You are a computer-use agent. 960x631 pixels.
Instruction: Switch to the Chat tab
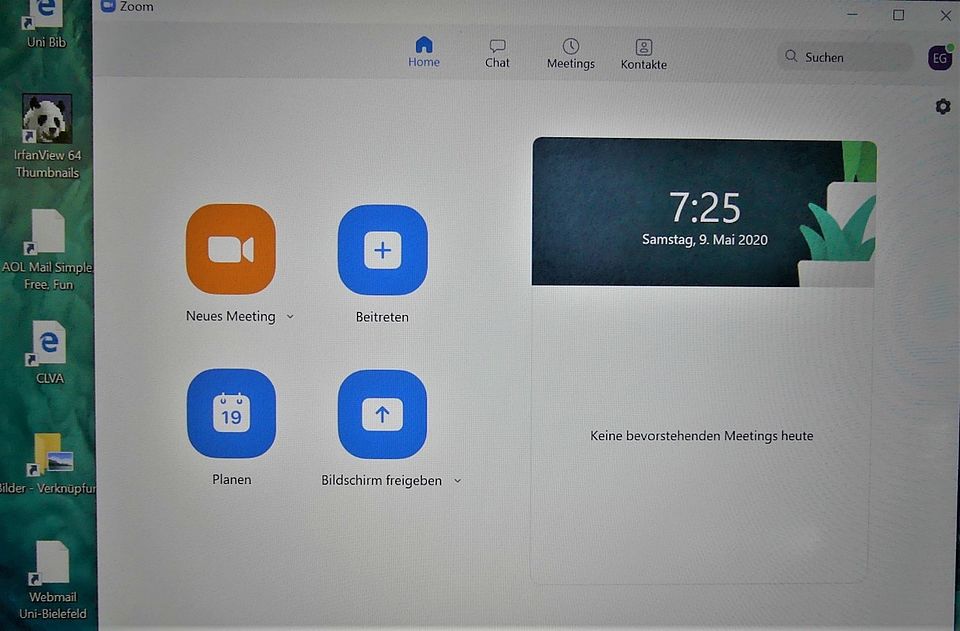pyautogui.click(x=497, y=54)
